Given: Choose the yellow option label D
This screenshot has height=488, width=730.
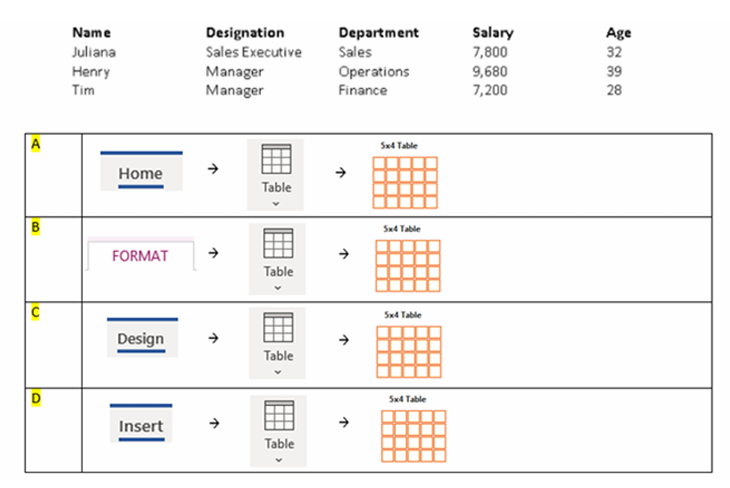Looking at the screenshot, I should (36, 399).
